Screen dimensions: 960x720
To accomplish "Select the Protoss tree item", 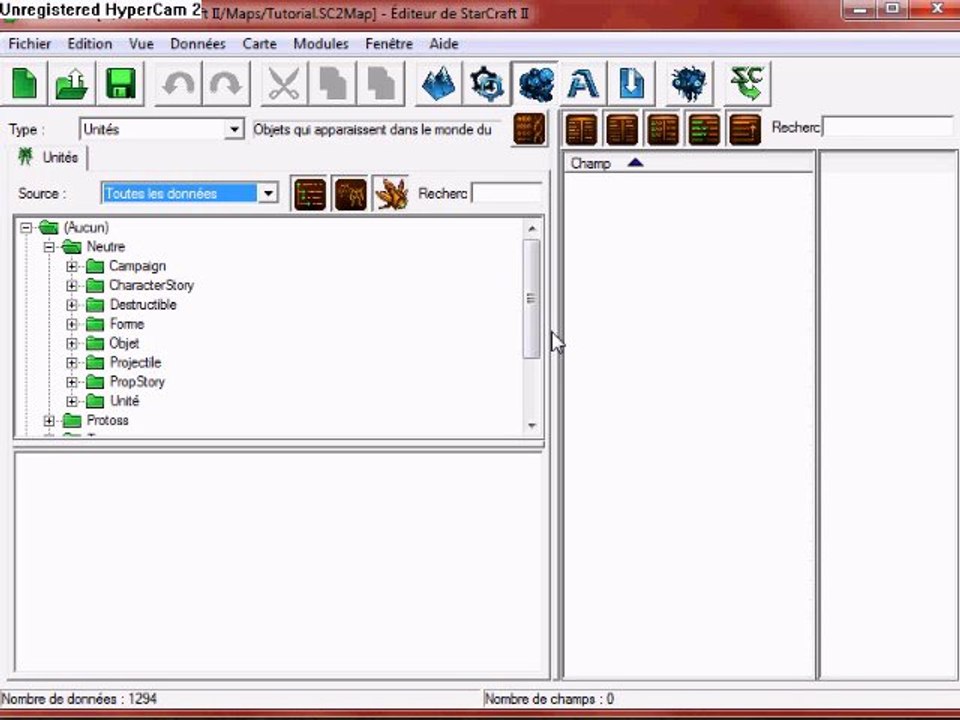I will pyautogui.click(x=107, y=421).
